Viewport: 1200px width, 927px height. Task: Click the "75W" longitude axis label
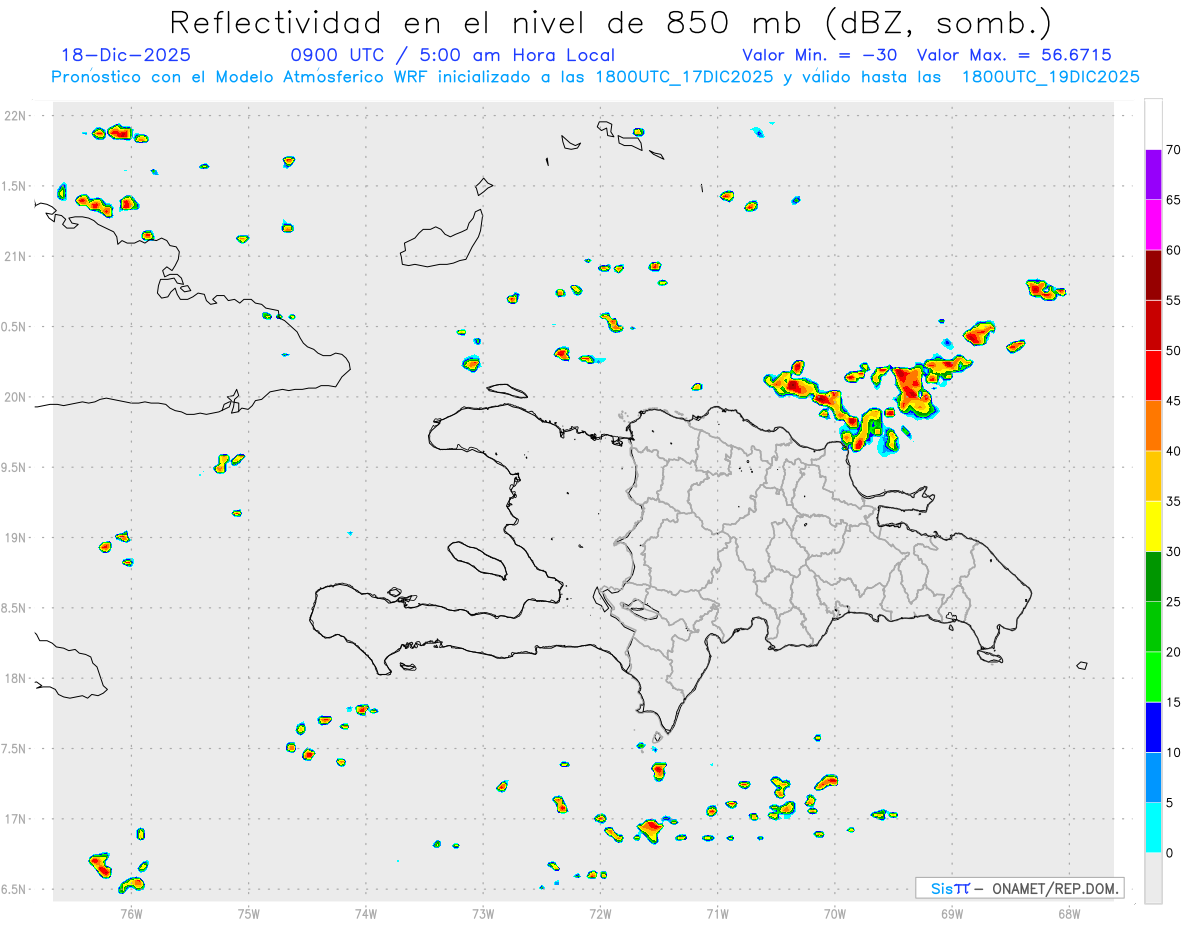click(x=249, y=912)
